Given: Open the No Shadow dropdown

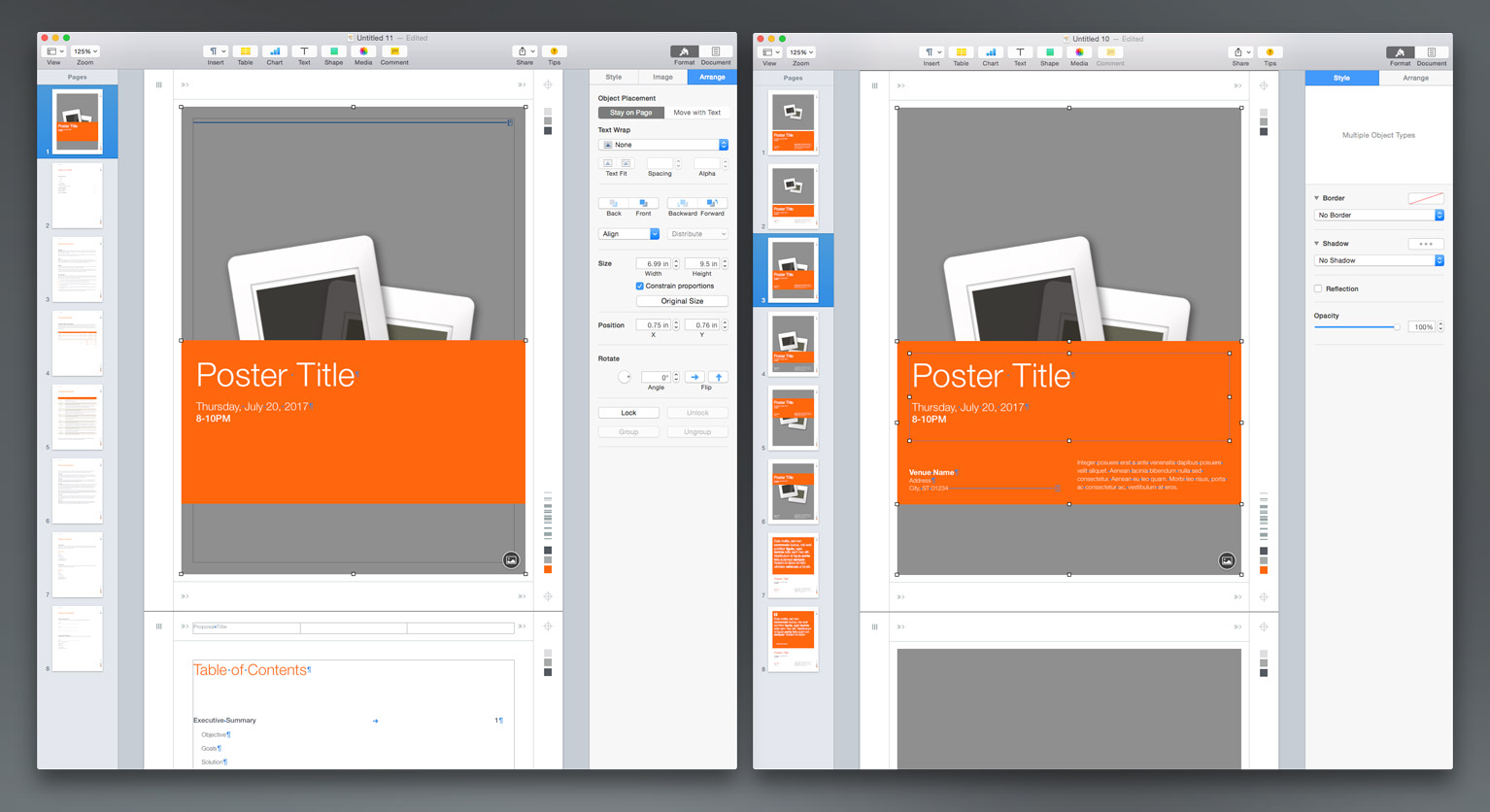Looking at the screenshot, I should point(1379,260).
